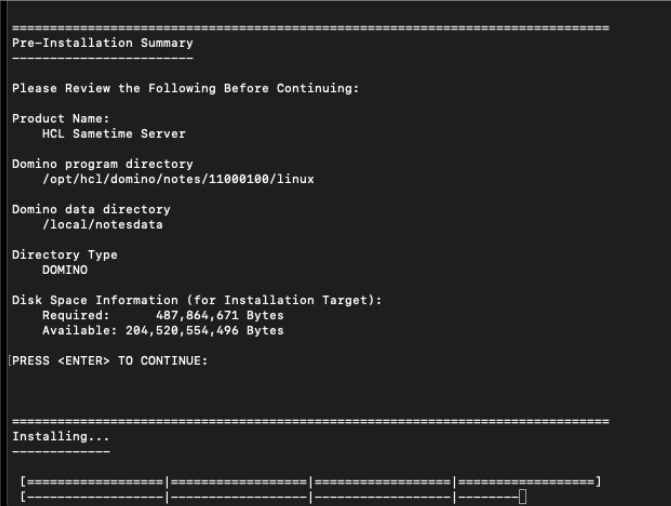This screenshot has width=671, height=506.
Task: Click the 'Disk Space Information' line
Action: point(197,300)
